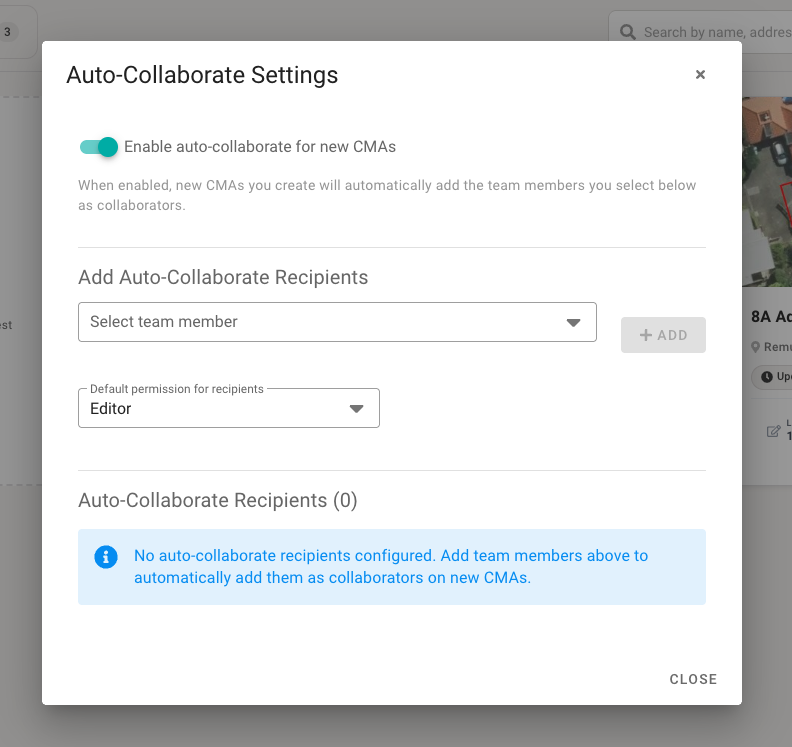Click the 'Auto-Collaborate Settings' dialog title
This screenshot has width=792, height=747.
tap(202, 75)
